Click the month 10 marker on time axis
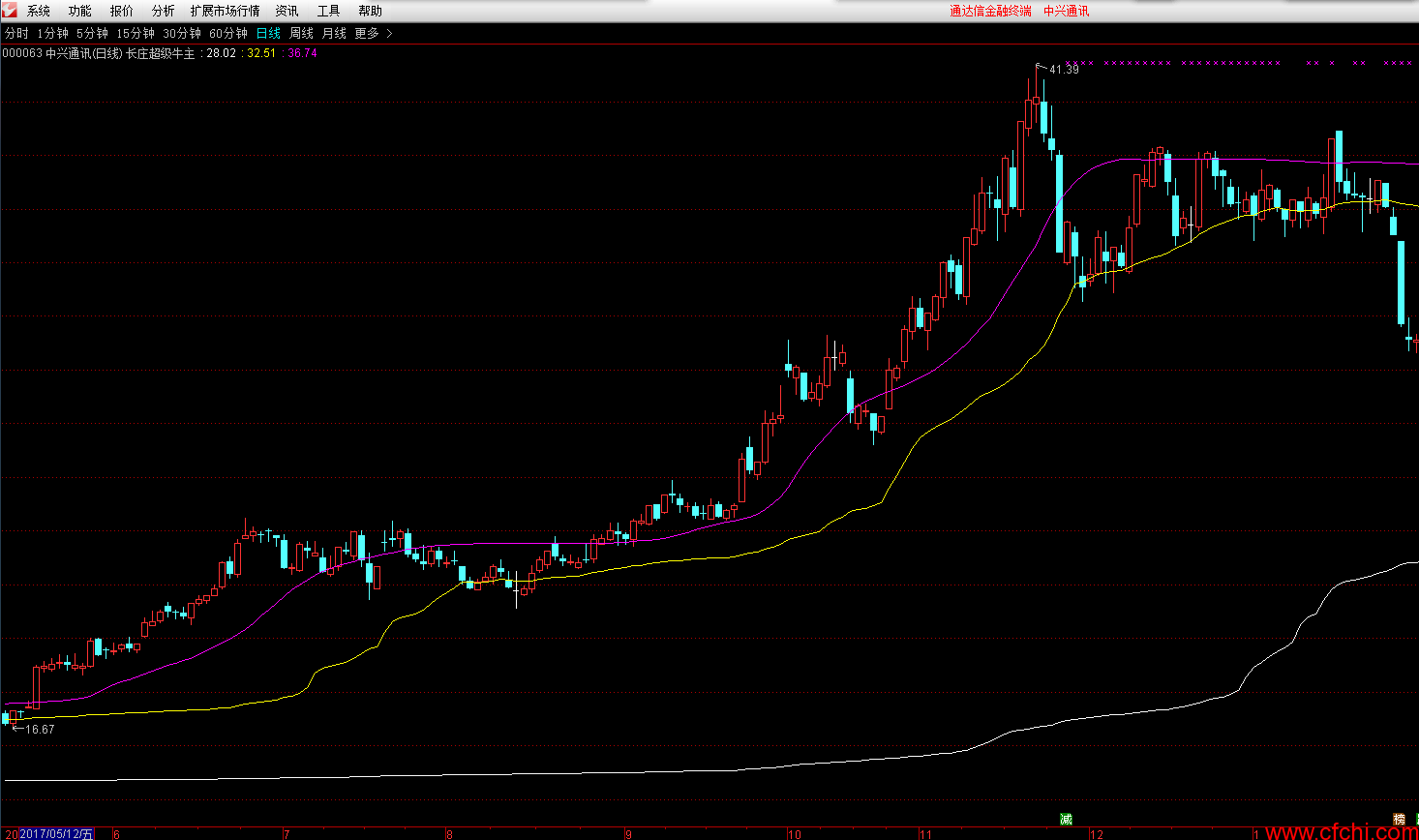Viewport: 1419px width, 840px height. (x=795, y=834)
